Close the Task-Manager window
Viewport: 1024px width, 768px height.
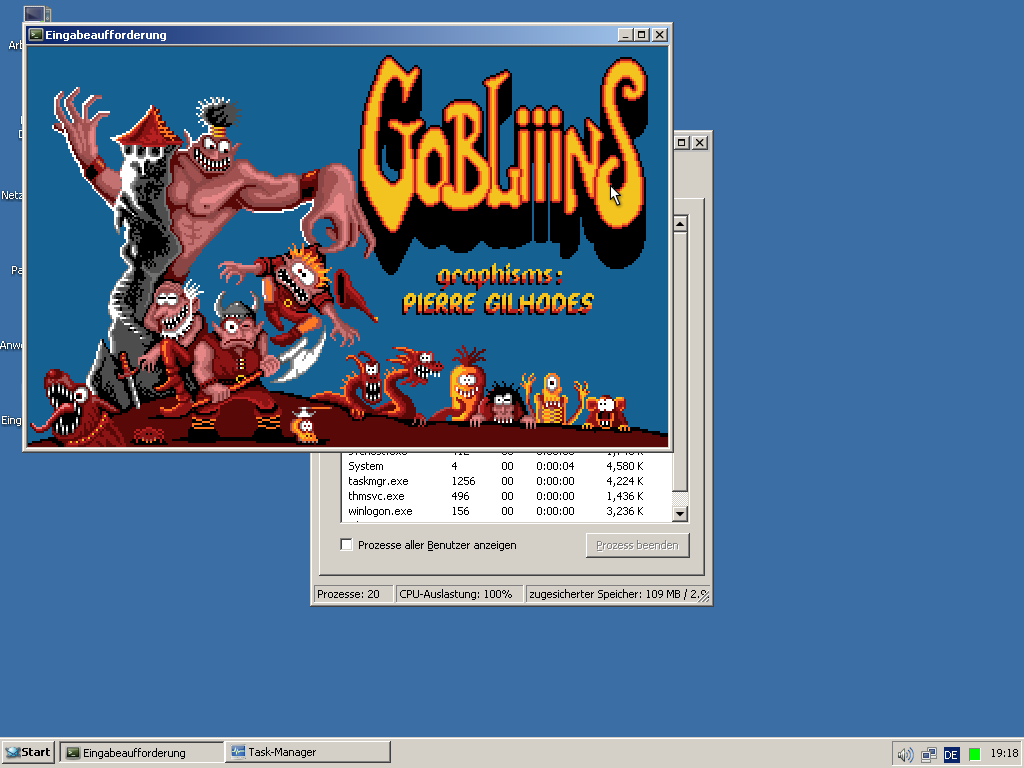coord(699,142)
